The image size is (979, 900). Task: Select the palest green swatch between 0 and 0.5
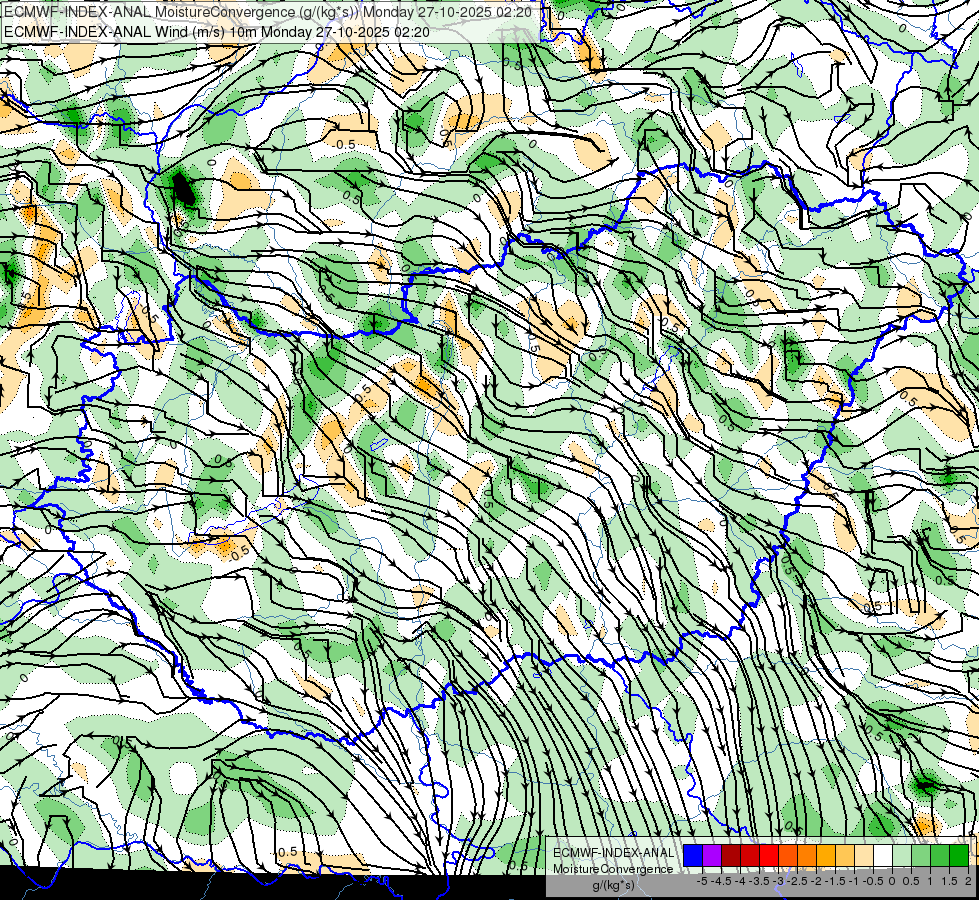coord(902,855)
